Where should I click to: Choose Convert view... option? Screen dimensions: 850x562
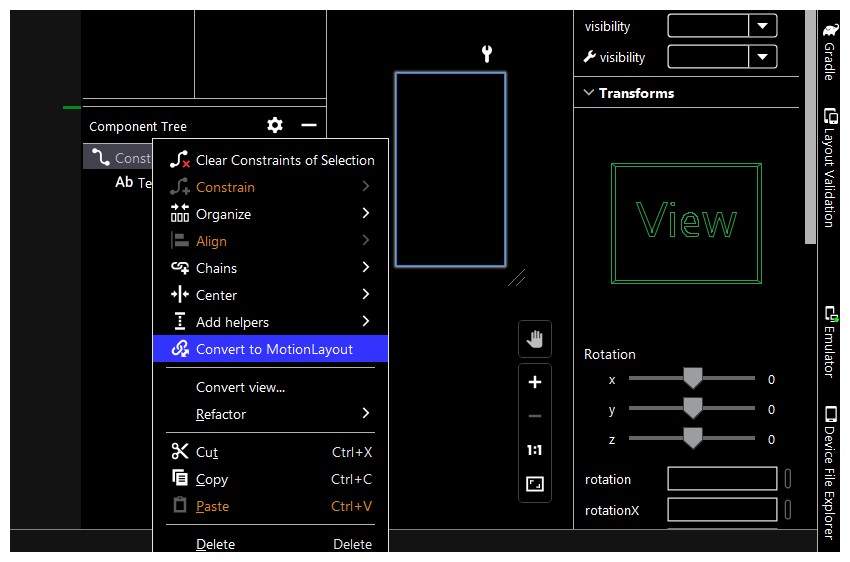271,387
